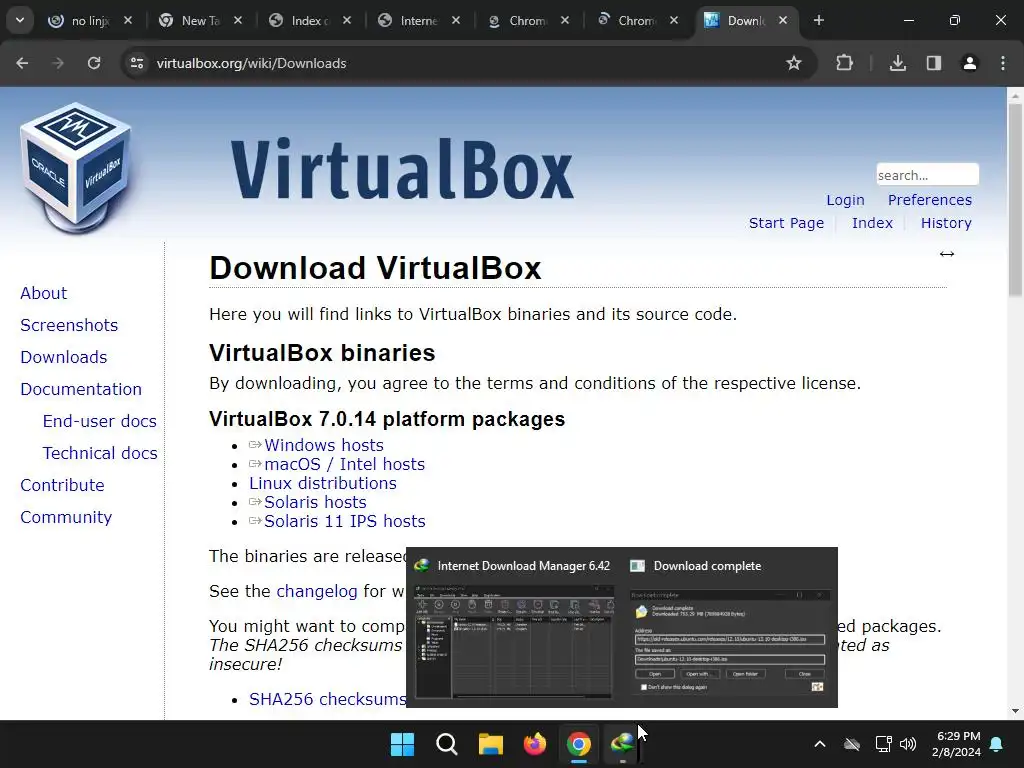Open the changelog link

317,592
